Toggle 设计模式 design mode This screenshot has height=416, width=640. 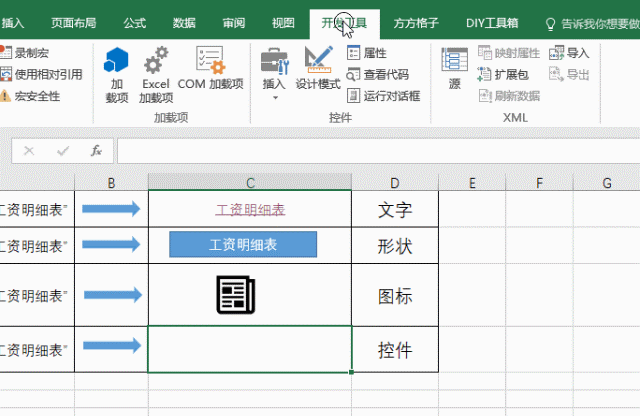click(318, 70)
